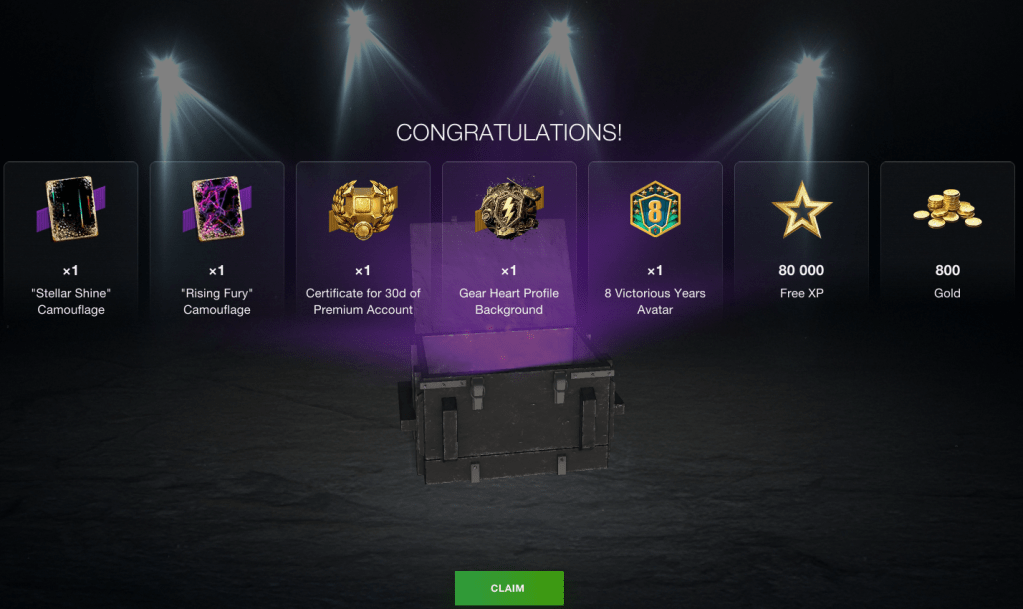Click the Premium Account certificate medal icon
This screenshot has height=609, width=1023.
point(363,209)
